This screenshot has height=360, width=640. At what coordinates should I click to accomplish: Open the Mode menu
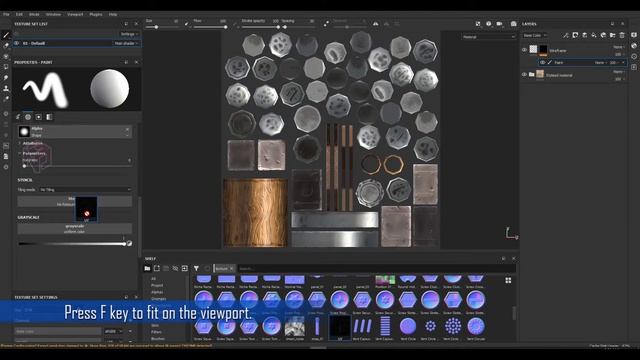point(34,14)
